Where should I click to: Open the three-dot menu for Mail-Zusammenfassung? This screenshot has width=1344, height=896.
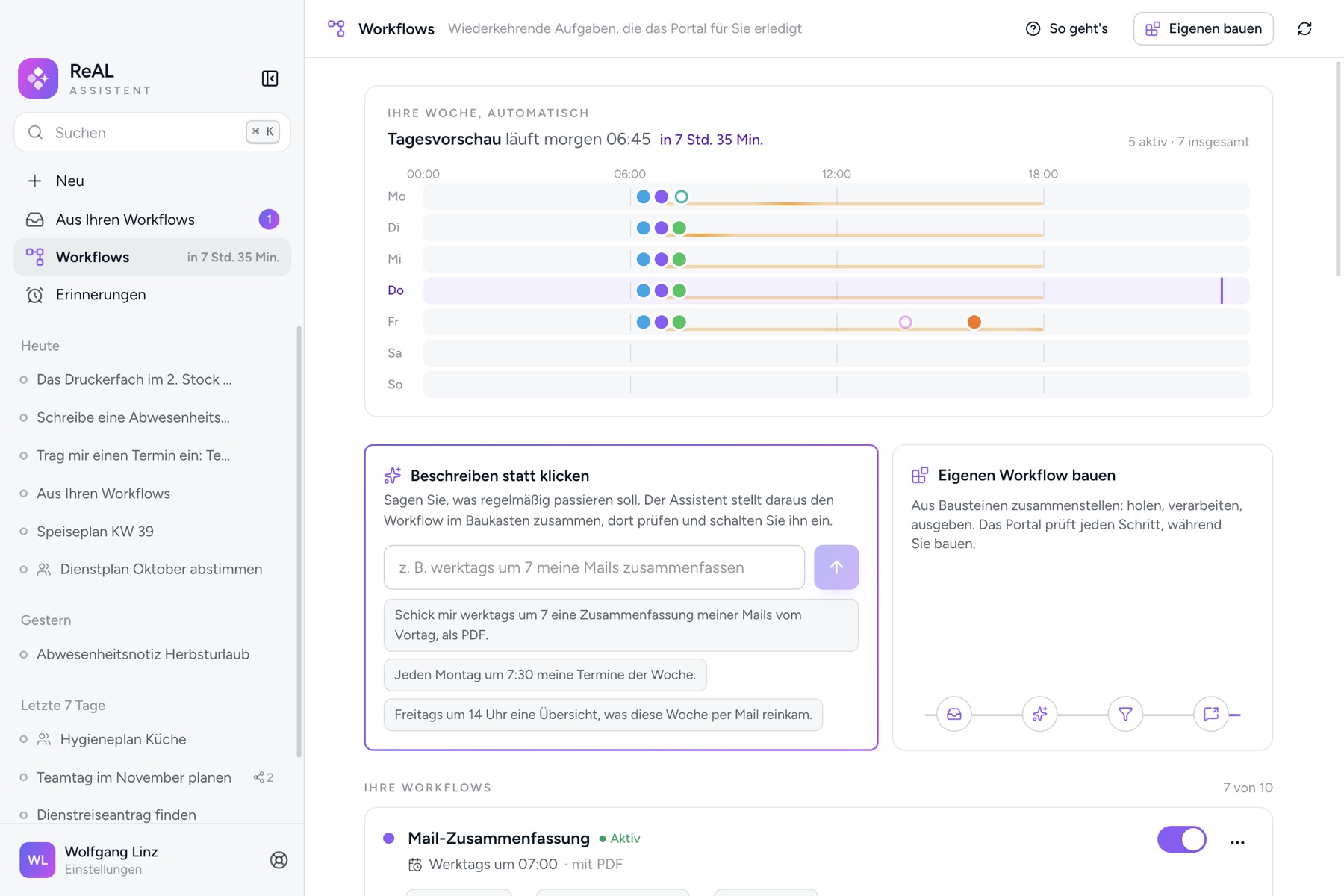coord(1237,841)
